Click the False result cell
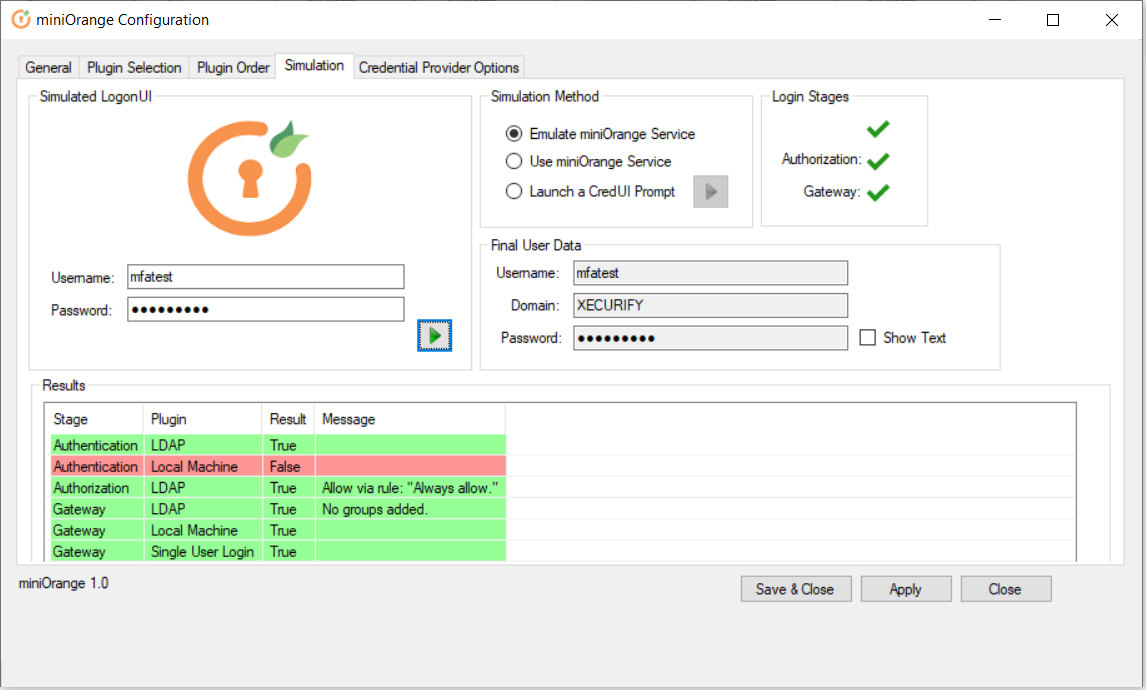Image resolution: width=1146 pixels, height=690 pixels. click(x=288, y=466)
